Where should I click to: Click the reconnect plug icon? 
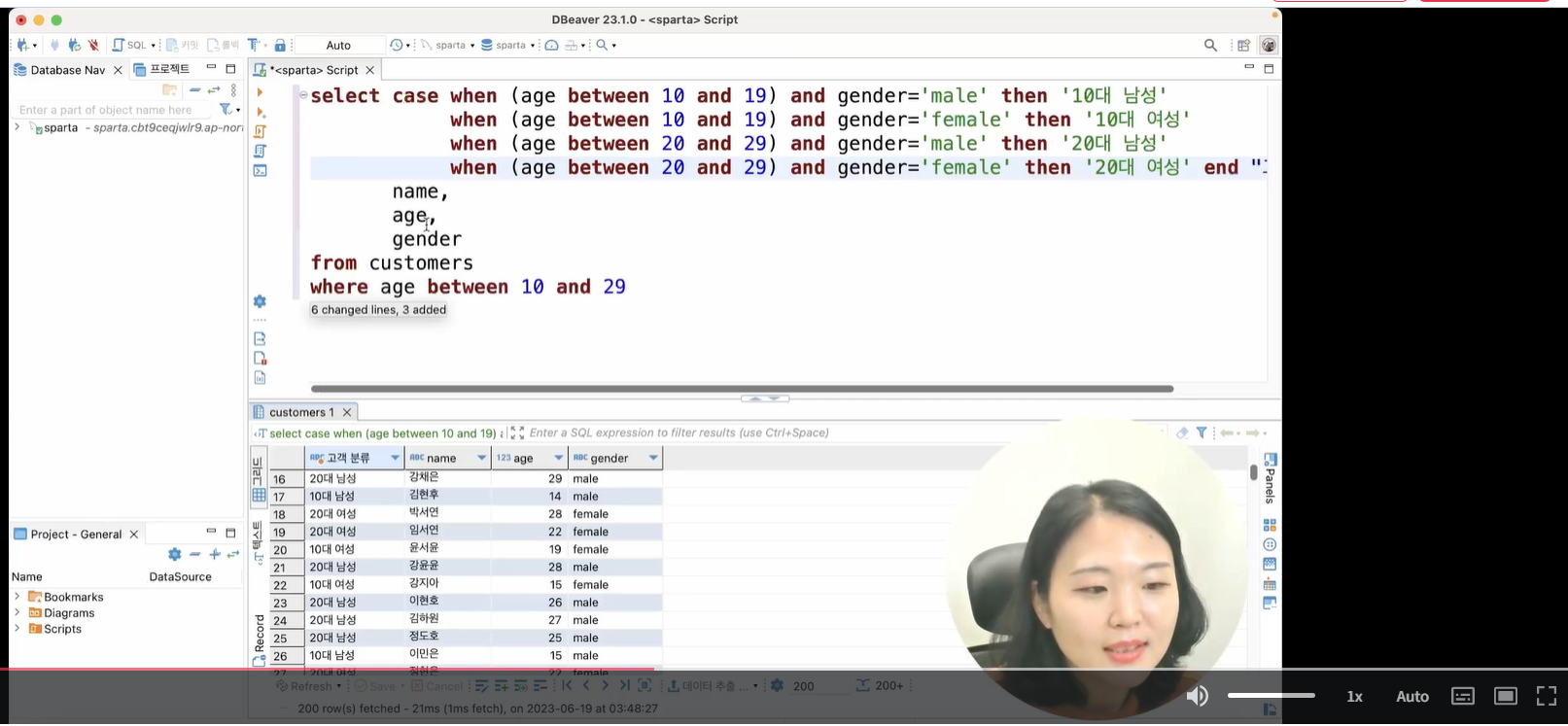(x=74, y=45)
